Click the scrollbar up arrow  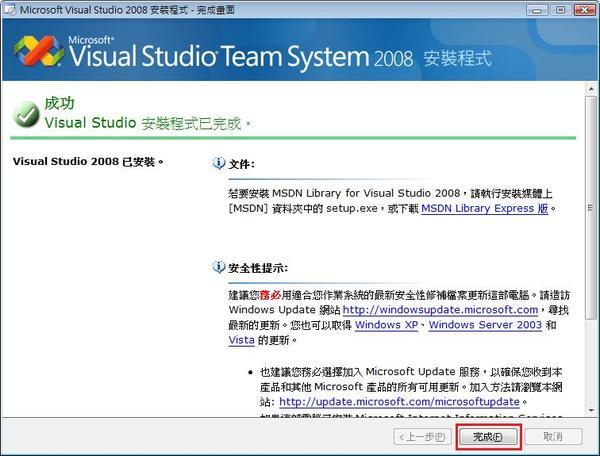591,89
